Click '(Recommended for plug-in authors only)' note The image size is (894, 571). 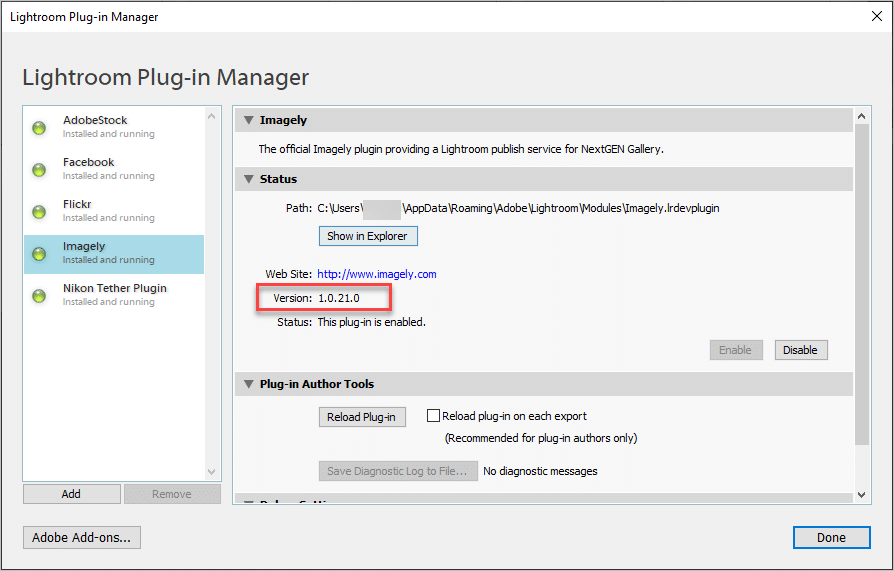(x=541, y=438)
